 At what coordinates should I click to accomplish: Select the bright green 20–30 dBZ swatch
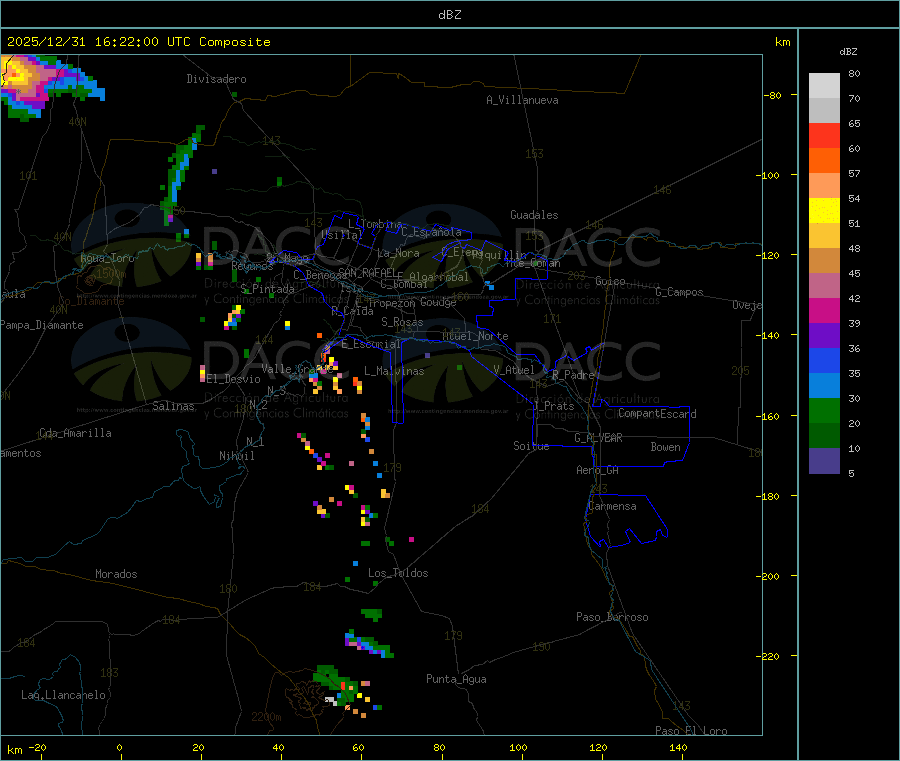(824, 410)
